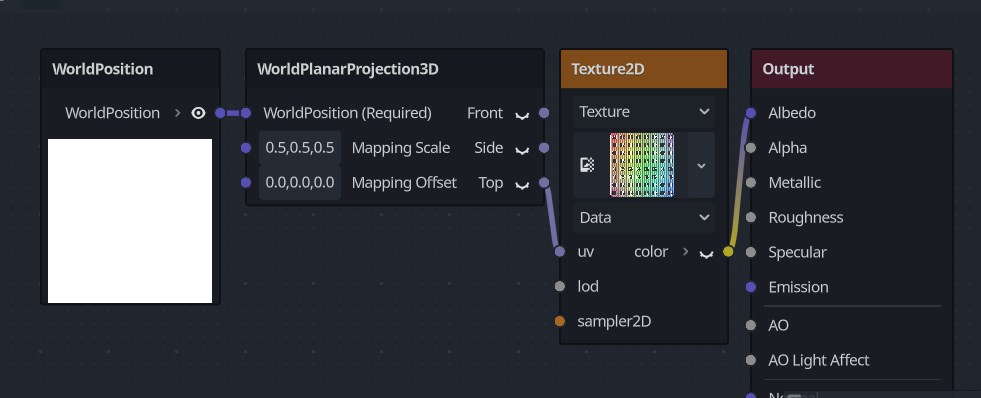Click the Mapping Scale input port
Viewport: 981px width, 398px height.
[x=246, y=148]
